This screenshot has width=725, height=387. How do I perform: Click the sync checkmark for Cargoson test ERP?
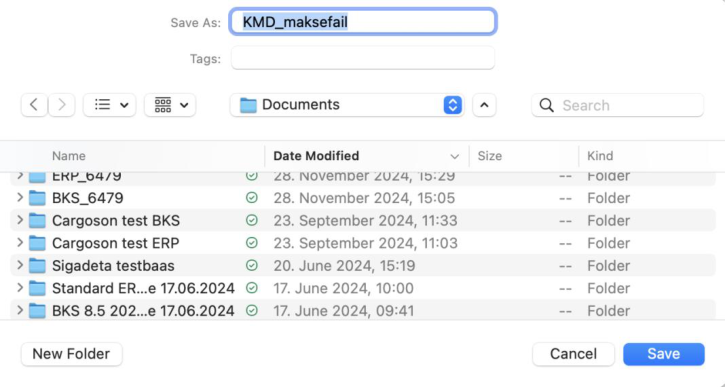[x=252, y=243]
